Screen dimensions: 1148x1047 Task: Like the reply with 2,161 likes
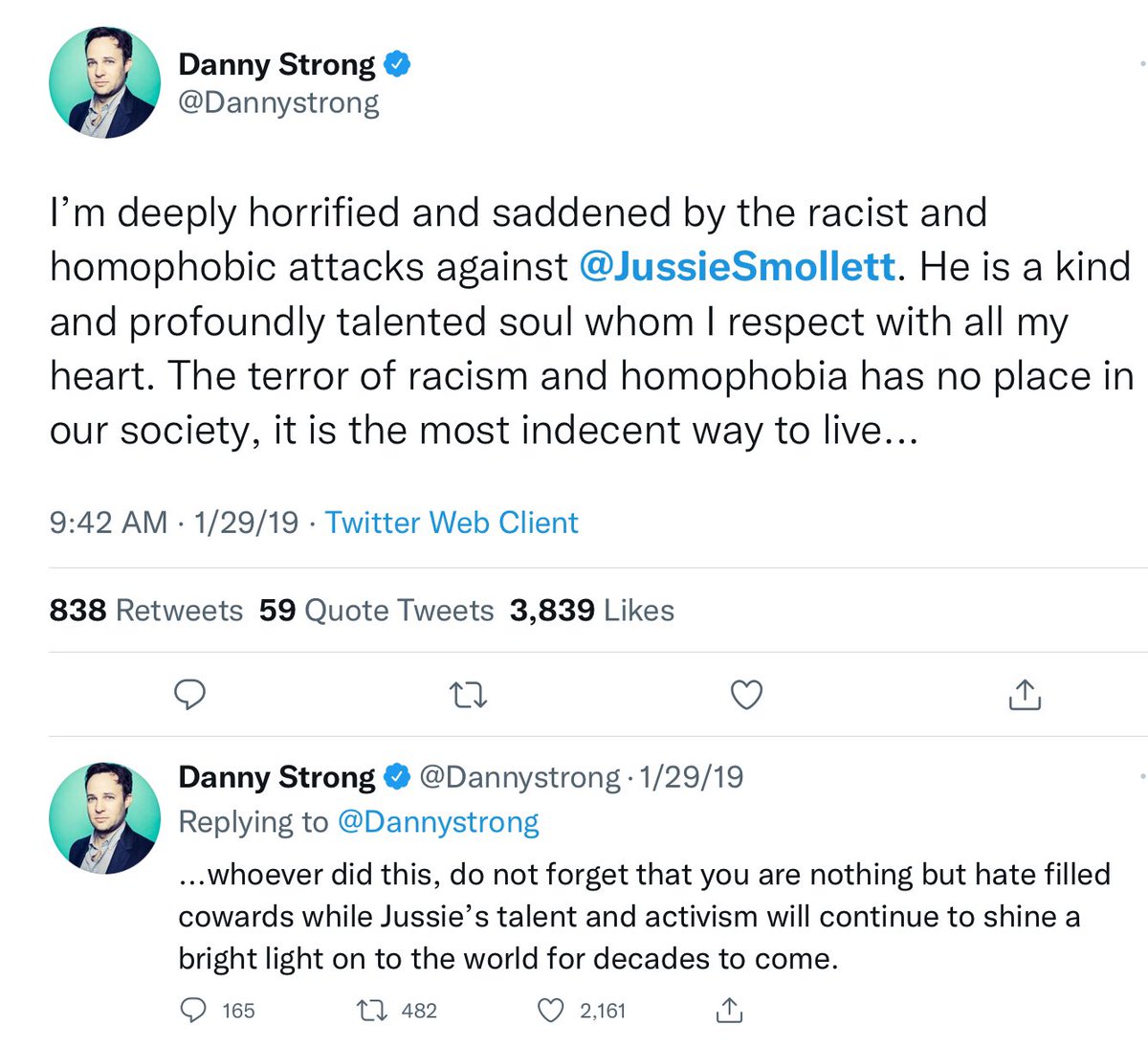point(551,1010)
